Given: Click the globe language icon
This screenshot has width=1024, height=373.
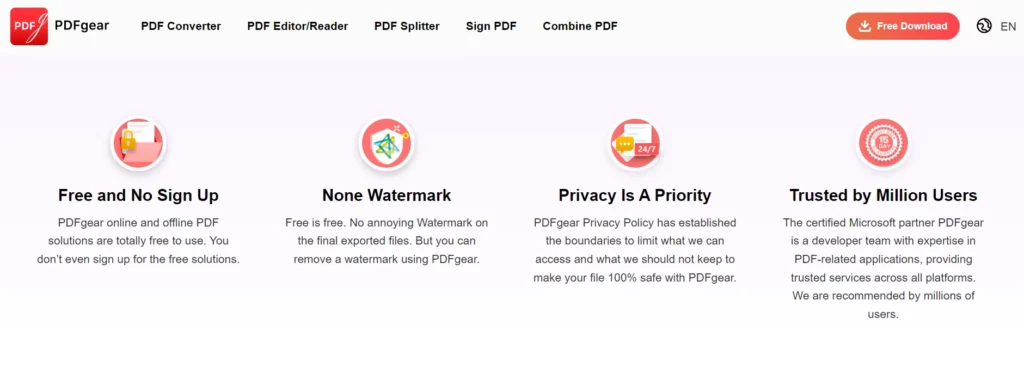Looking at the screenshot, I should 984,26.
